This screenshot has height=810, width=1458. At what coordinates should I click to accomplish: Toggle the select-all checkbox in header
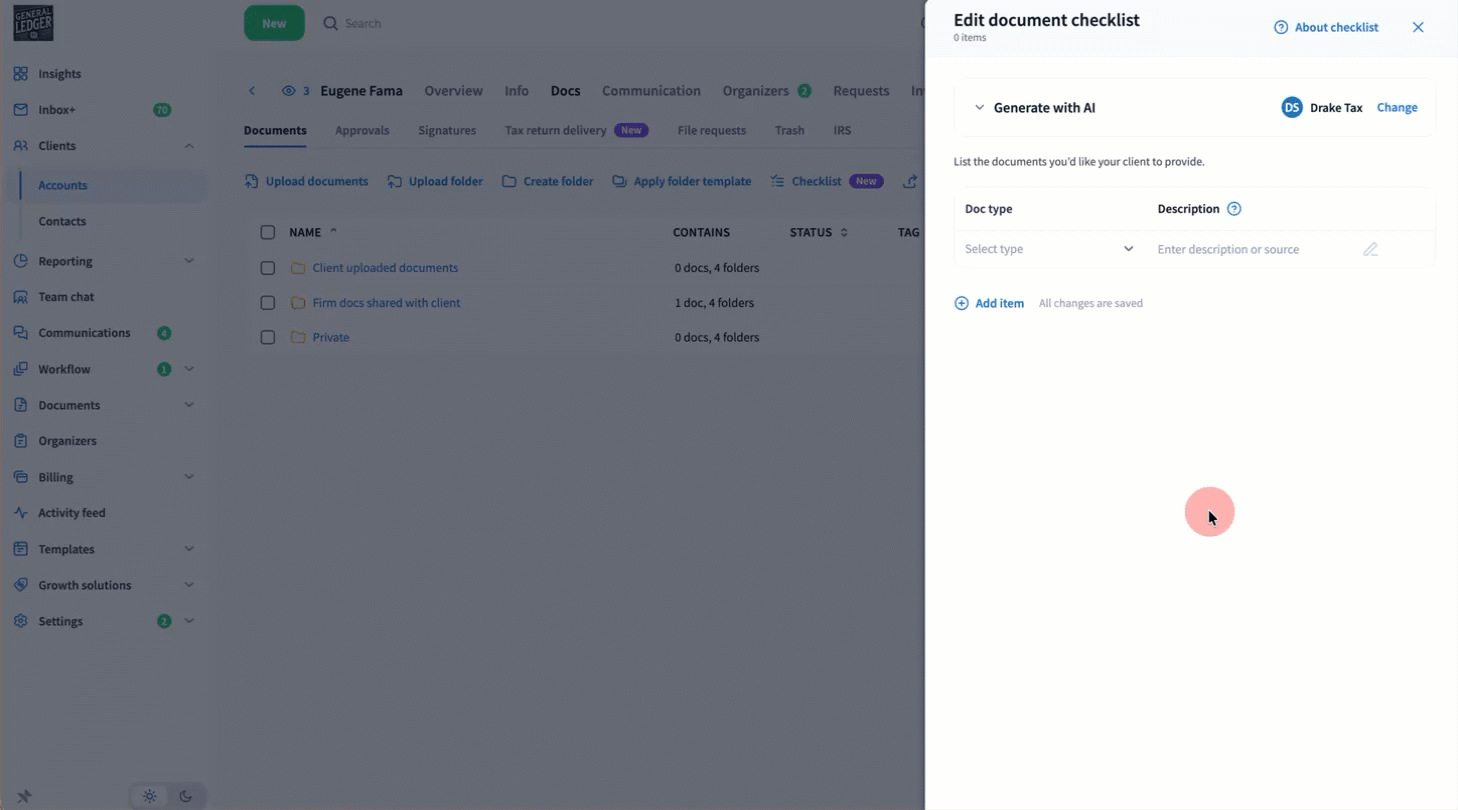point(267,232)
